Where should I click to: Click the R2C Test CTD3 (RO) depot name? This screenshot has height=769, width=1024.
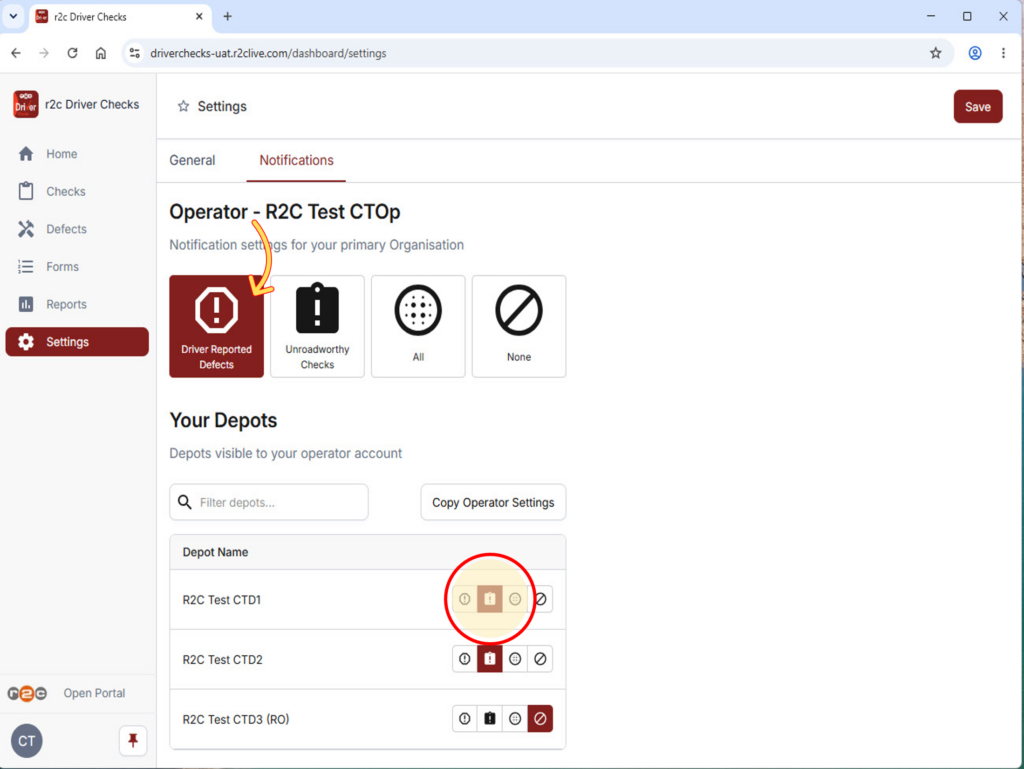[x=236, y=719]
